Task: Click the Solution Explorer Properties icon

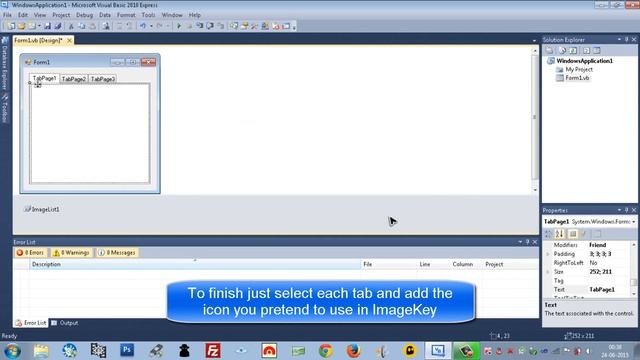Action: 549,51
